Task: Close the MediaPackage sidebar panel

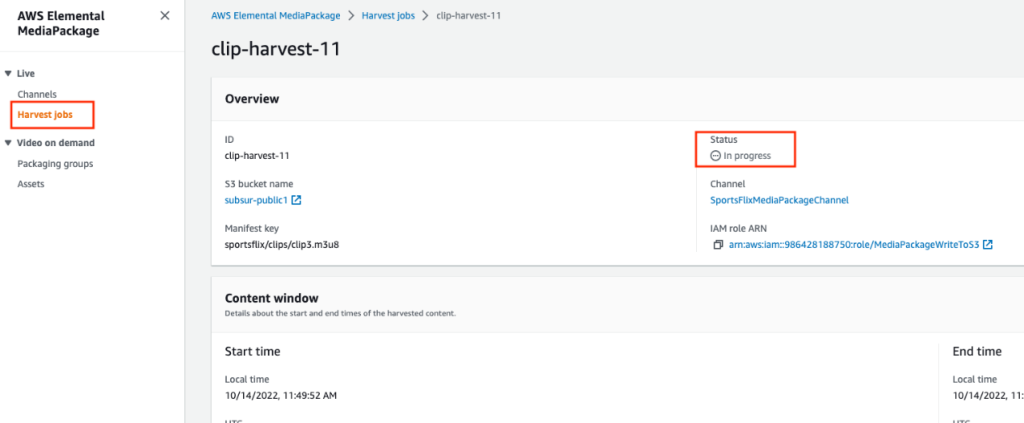Action: [x=165, y=16]
